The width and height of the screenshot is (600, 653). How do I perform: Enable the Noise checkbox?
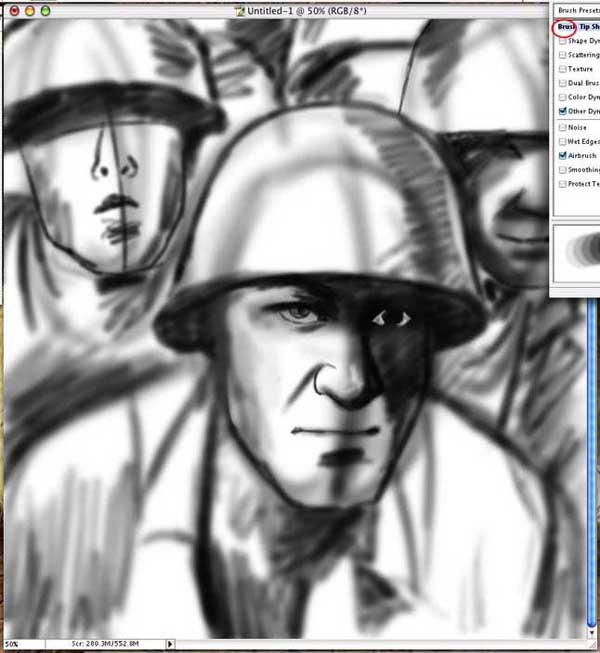pos(563,127)
